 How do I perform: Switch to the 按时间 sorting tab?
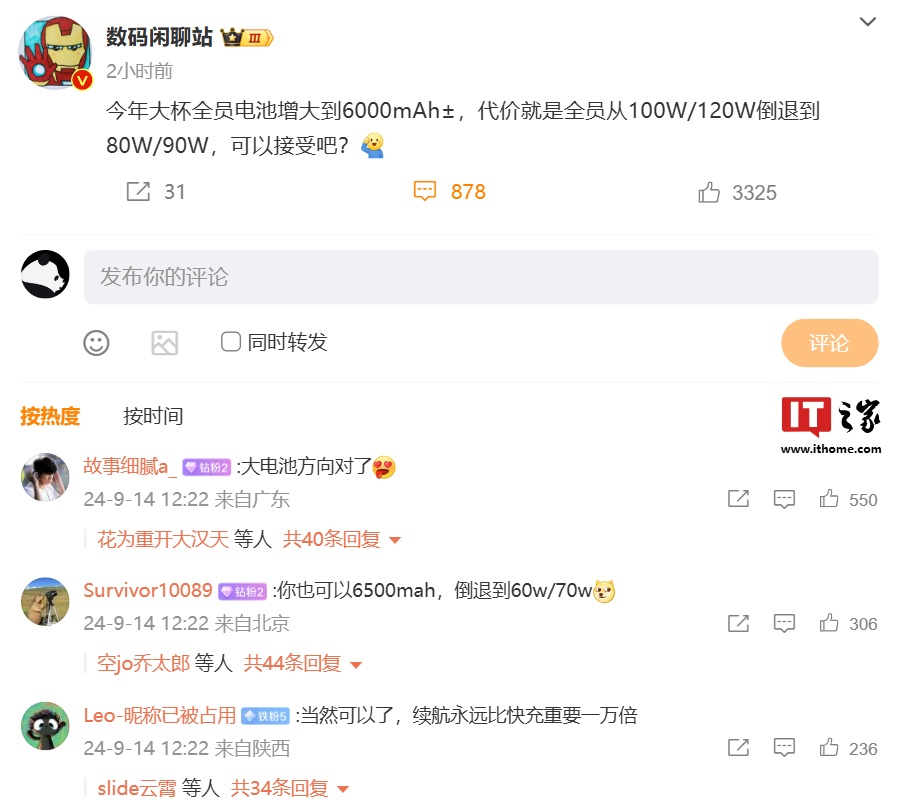(153, 416)
